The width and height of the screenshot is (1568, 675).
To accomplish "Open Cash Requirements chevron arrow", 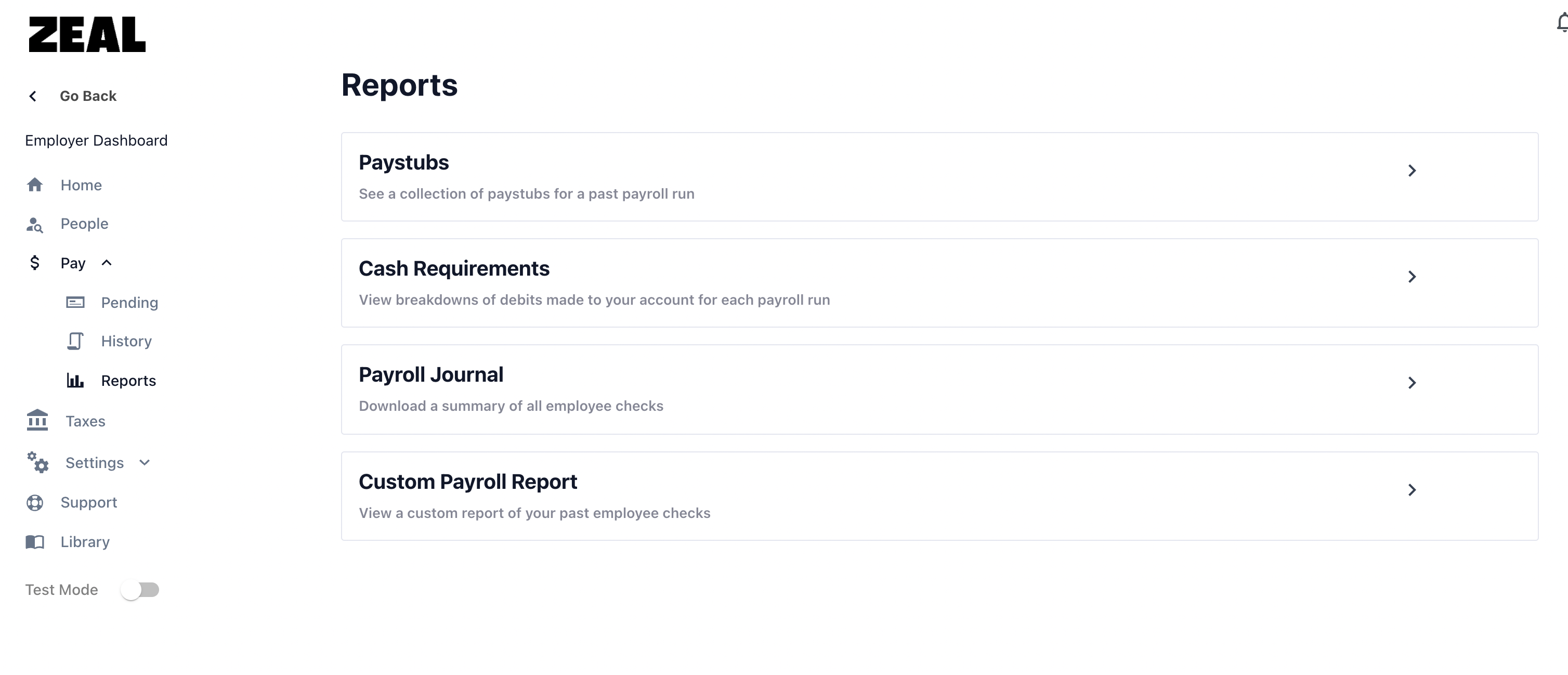I will coord(1412,277).
